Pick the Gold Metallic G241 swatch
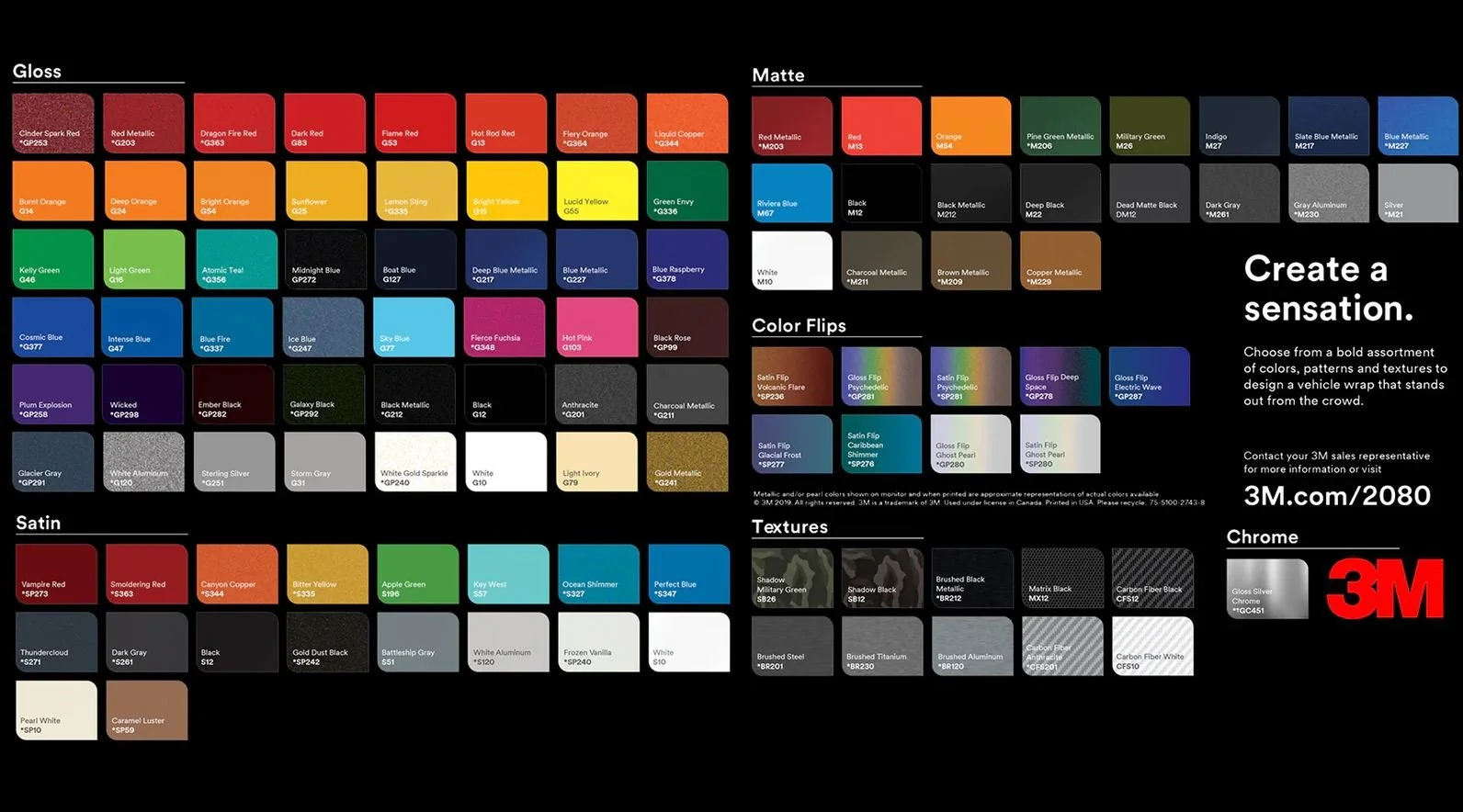The width and height of the screenshot is (1463, 812). (x=687, y=462)
